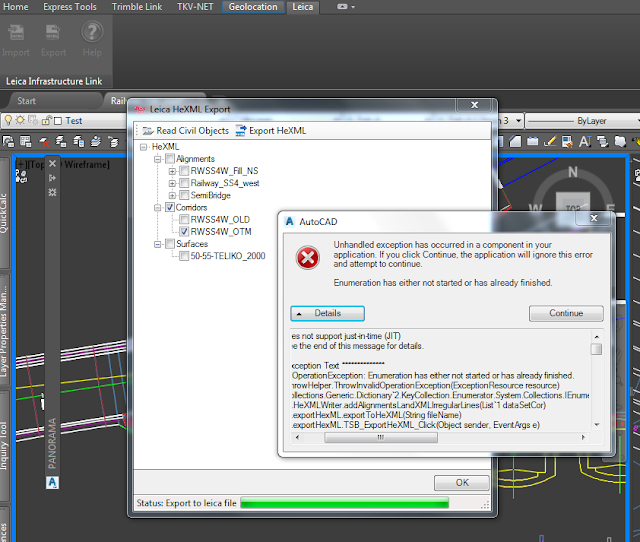Viewport: 640px width, 542px height.
Task: Click the layer stack with phone icon
Action: coord(78,142)
